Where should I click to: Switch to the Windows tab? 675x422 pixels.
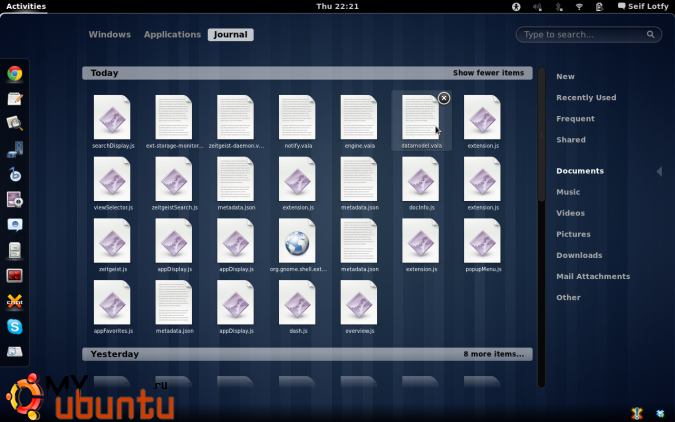(x=109, y=34)
